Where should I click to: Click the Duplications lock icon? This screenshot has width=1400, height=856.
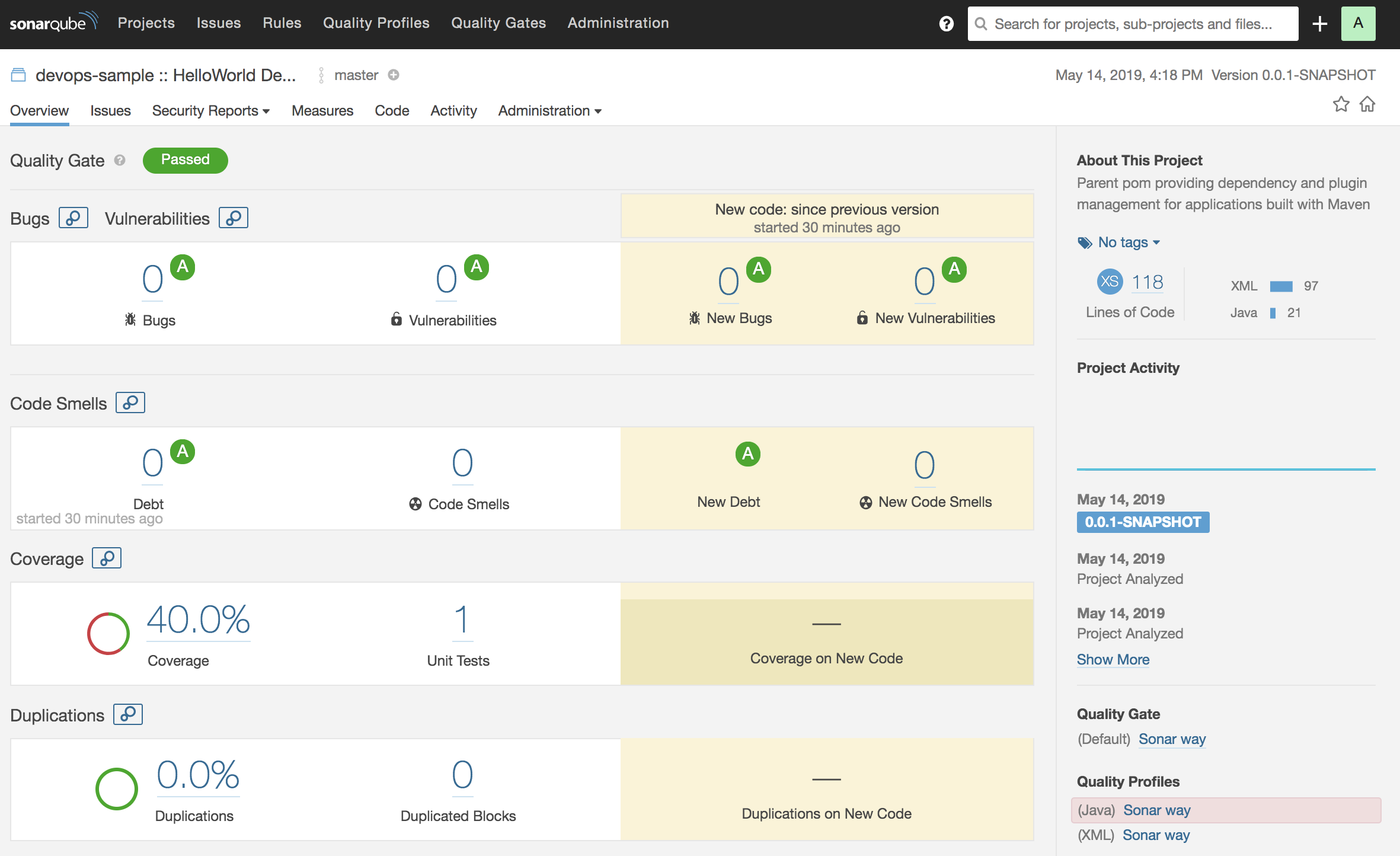click(128, 715)
